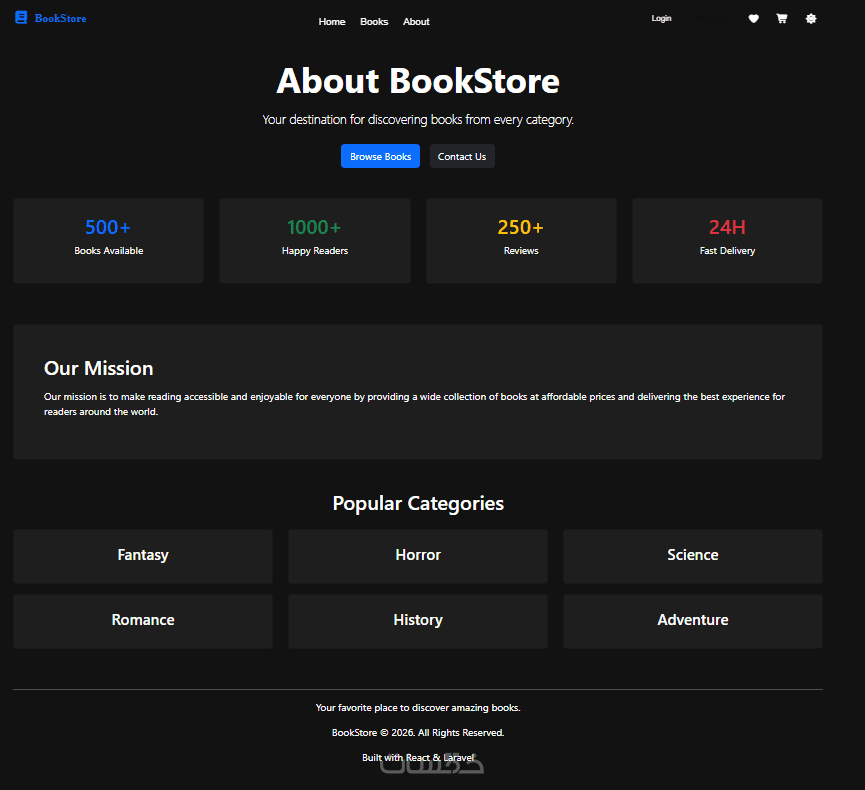
Task: Click the Contact Us button
Action: click(x=462, y=156)
